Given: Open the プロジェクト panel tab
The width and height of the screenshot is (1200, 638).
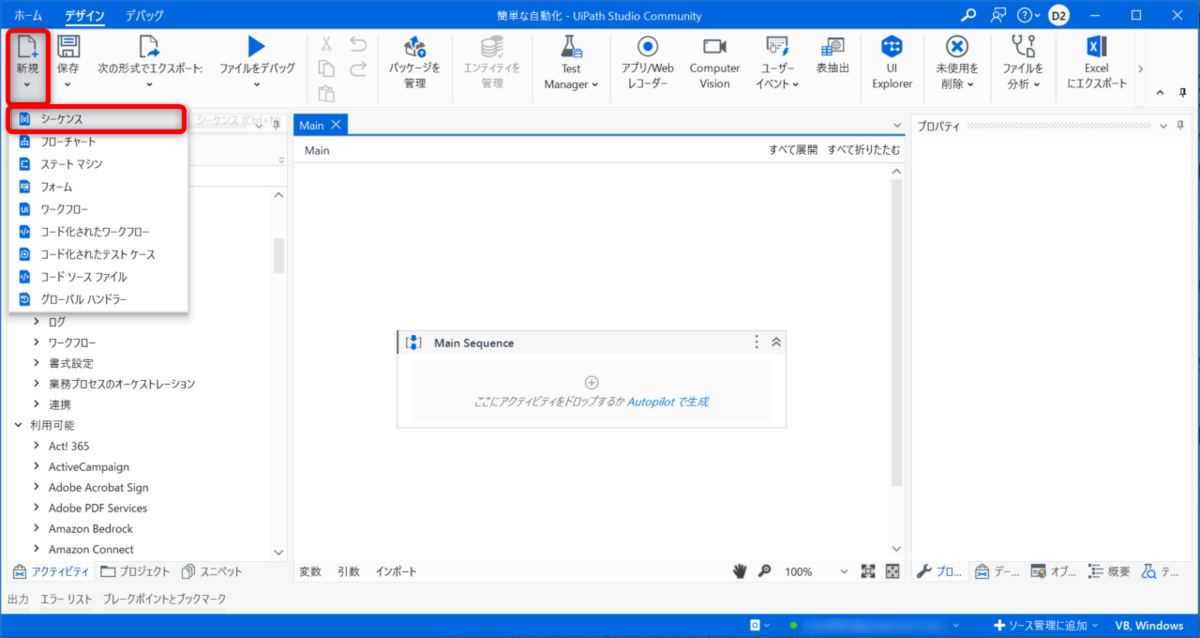Looking at the screenshot, I should pos(133,572).
